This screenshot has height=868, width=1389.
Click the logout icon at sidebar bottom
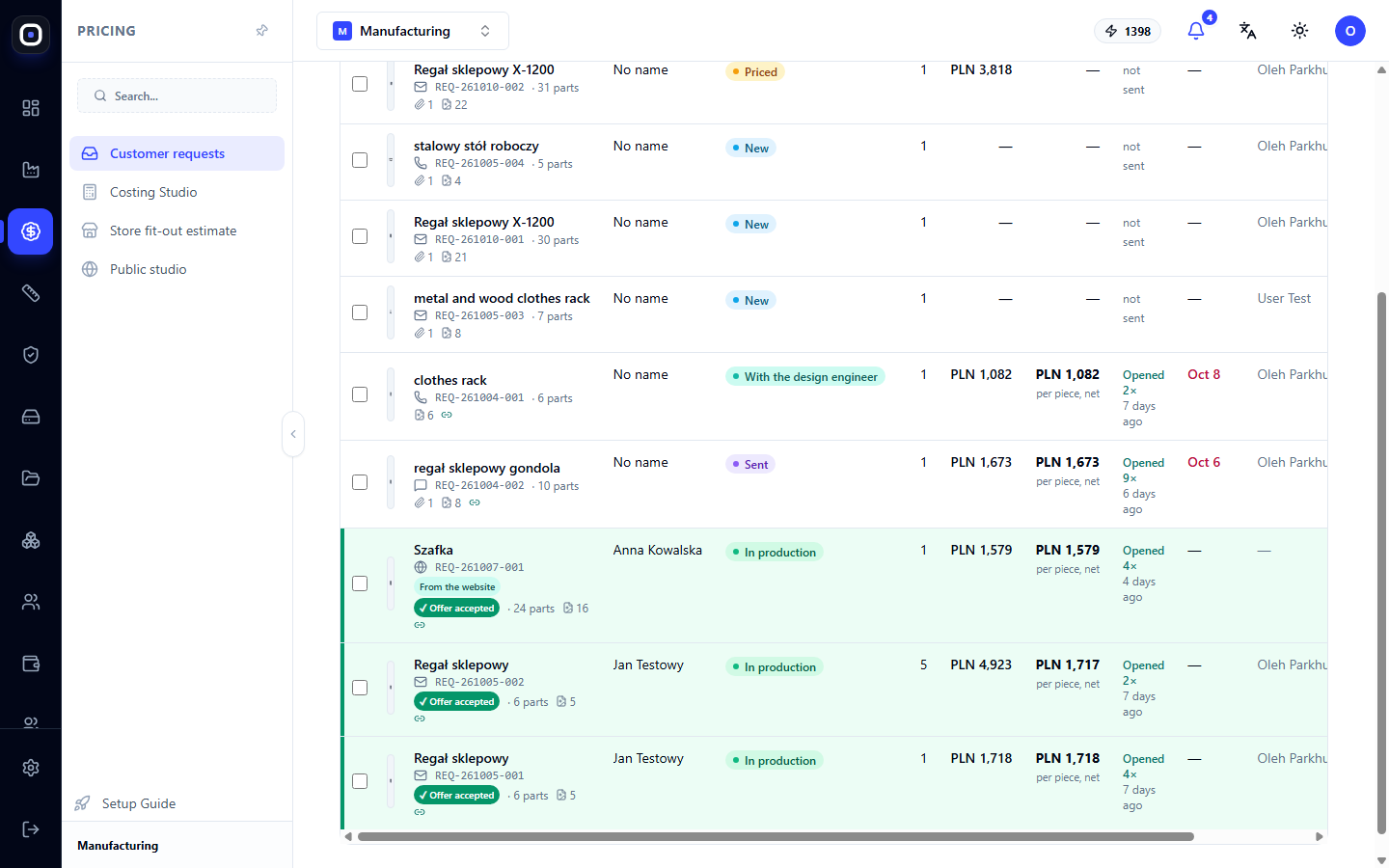tap(31, 829)
